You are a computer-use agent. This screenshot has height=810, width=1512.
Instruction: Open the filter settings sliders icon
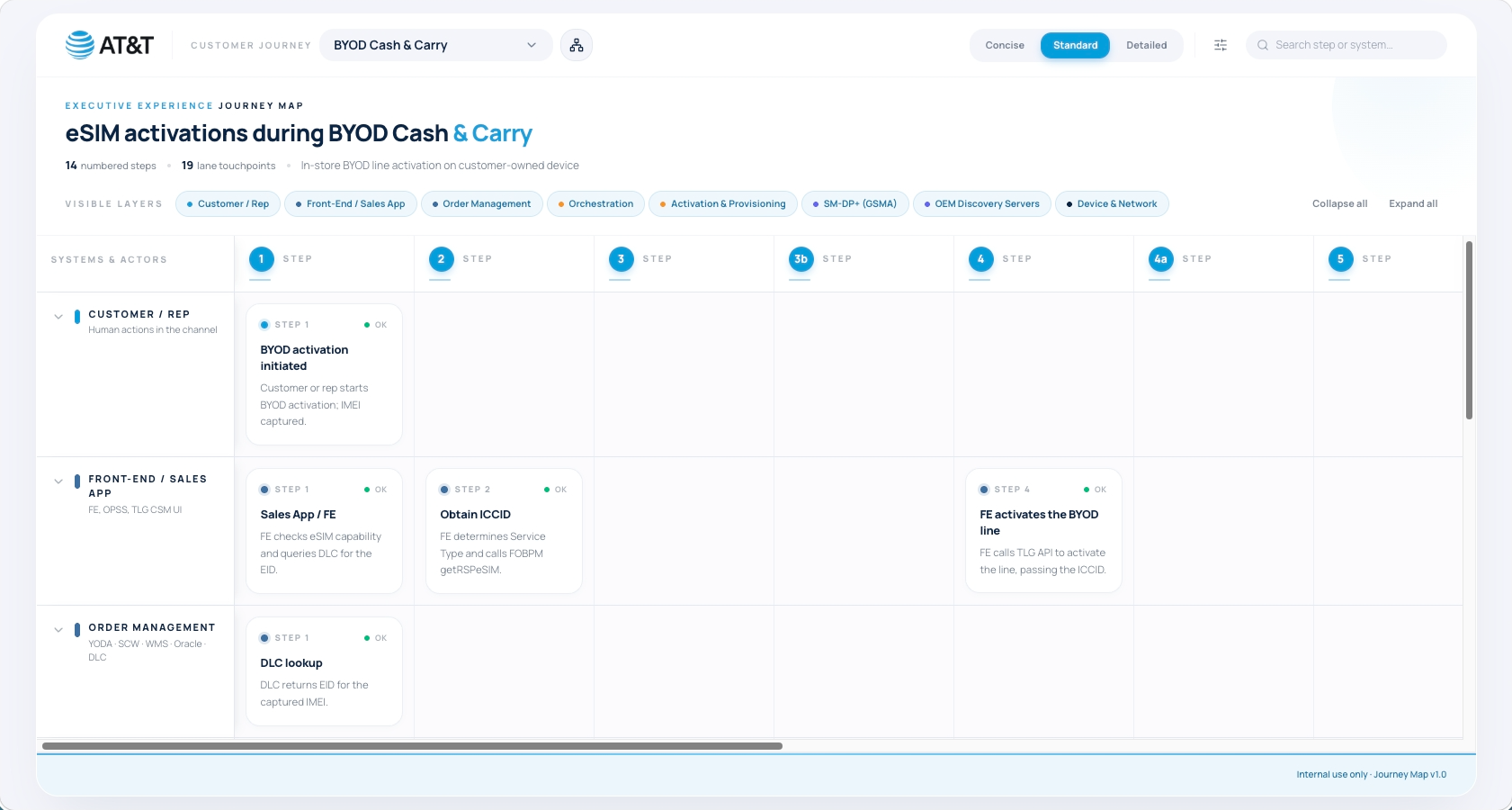pyautogui.click(x=1221, y=45)
